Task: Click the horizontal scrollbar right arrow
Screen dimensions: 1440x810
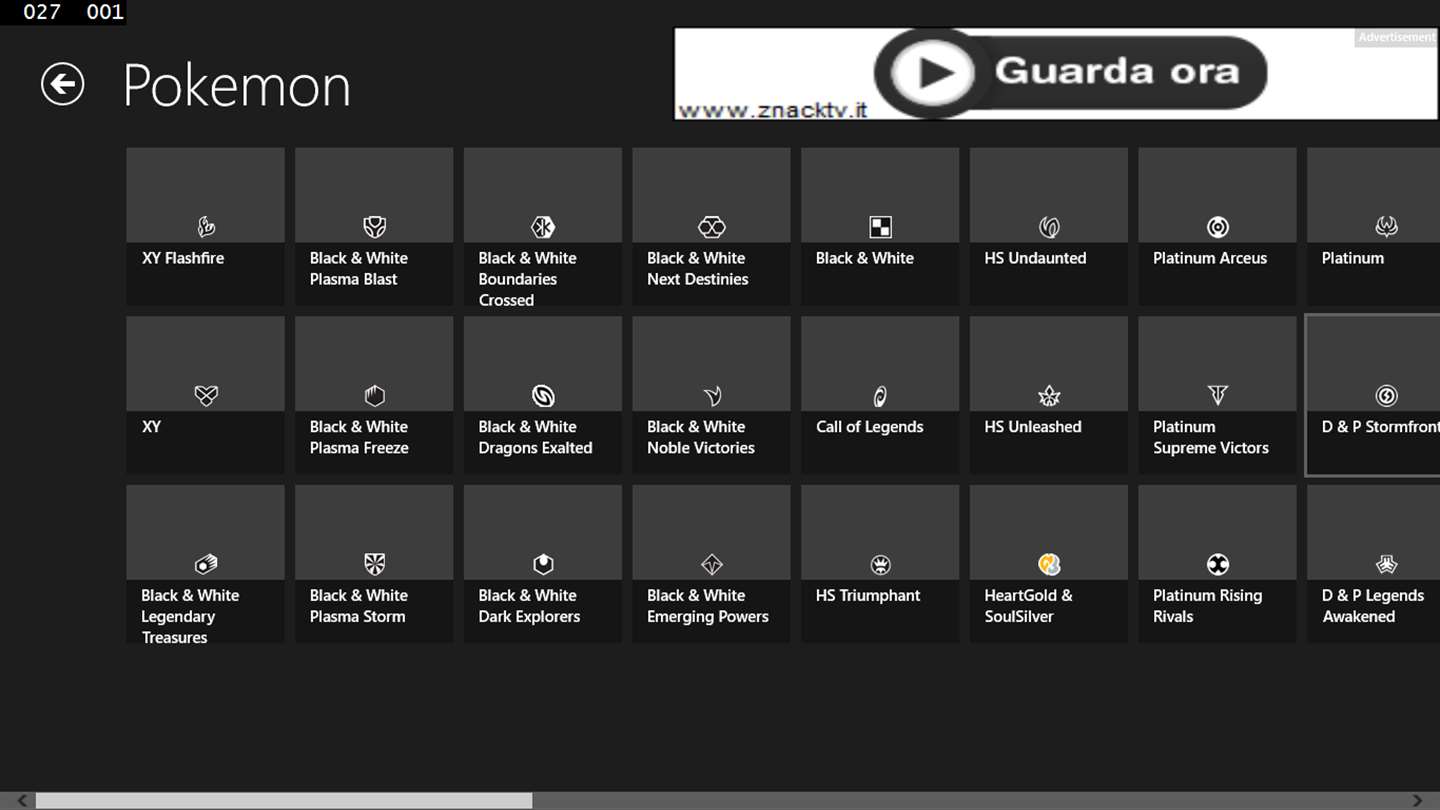Action: [x=1417, y=800]
